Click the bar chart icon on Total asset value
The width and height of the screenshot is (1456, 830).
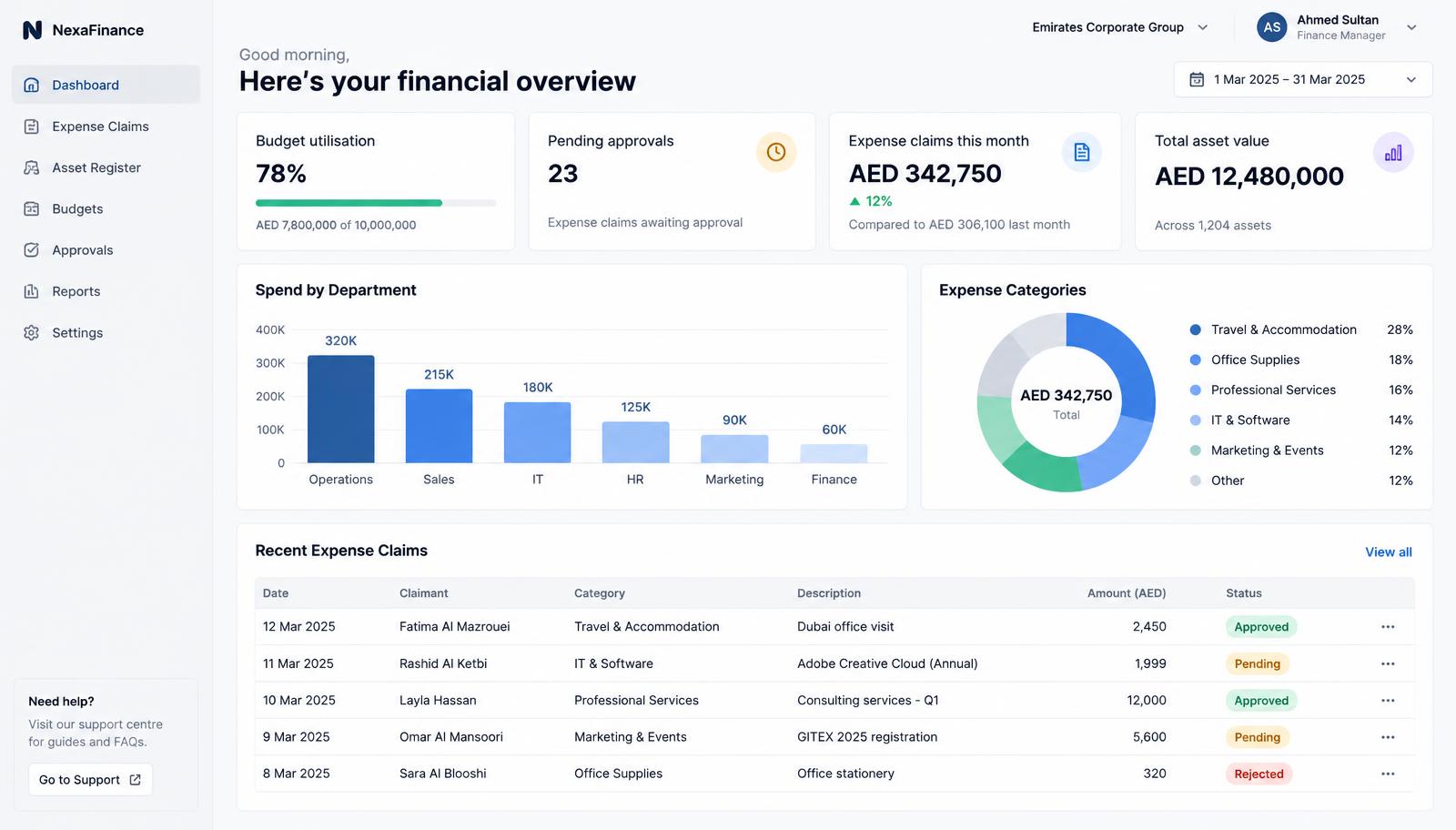click(1393, 152)
